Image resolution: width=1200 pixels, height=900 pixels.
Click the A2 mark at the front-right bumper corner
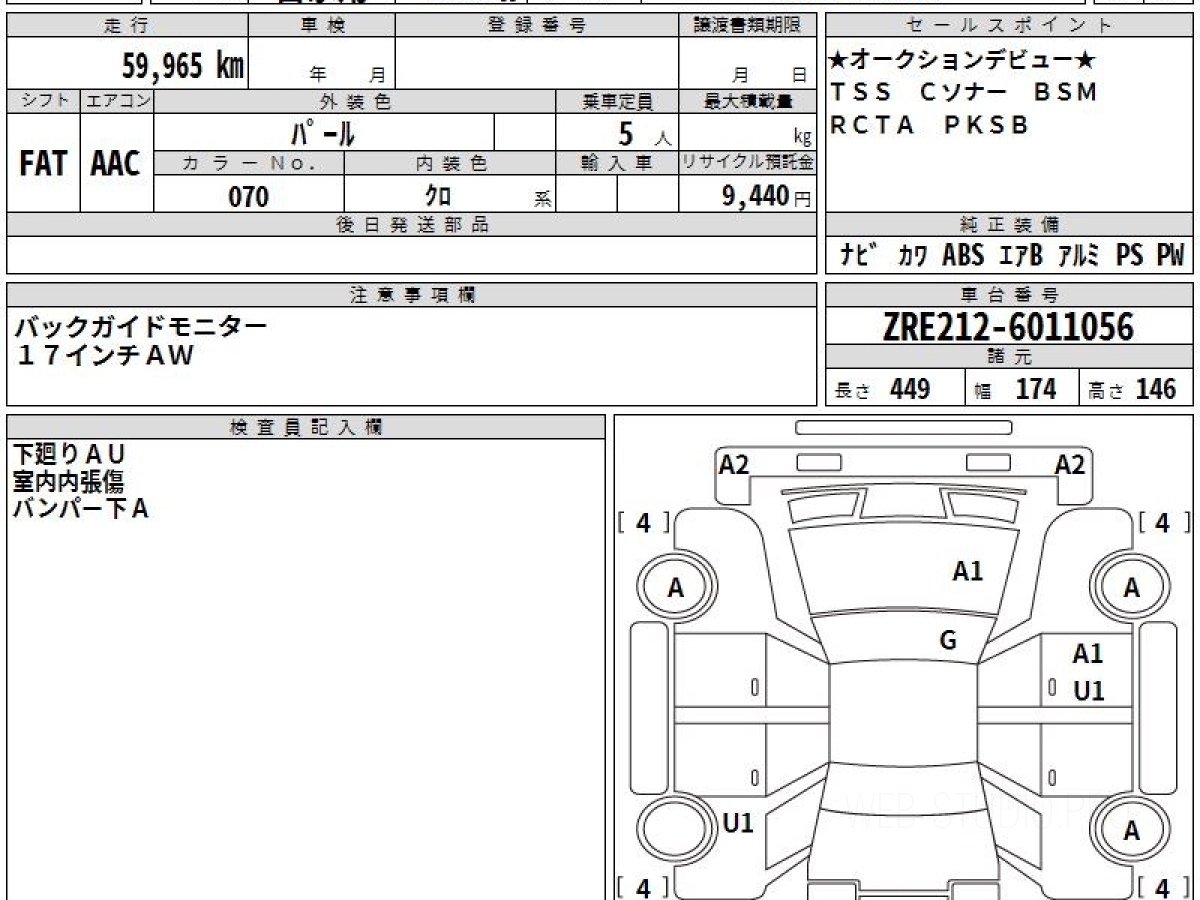pos(1070,463)
